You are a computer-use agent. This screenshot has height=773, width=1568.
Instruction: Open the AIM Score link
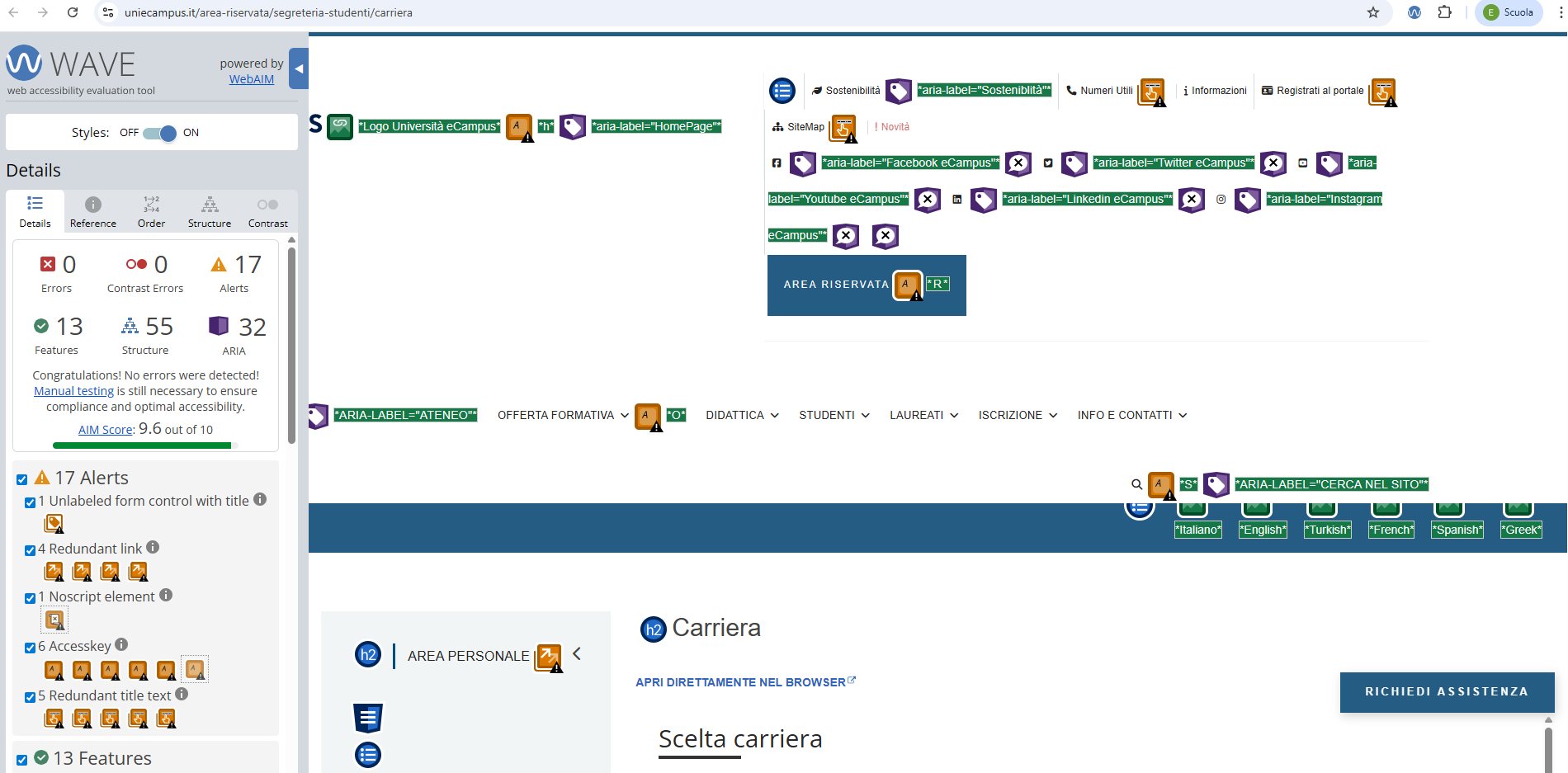[105, 430]
